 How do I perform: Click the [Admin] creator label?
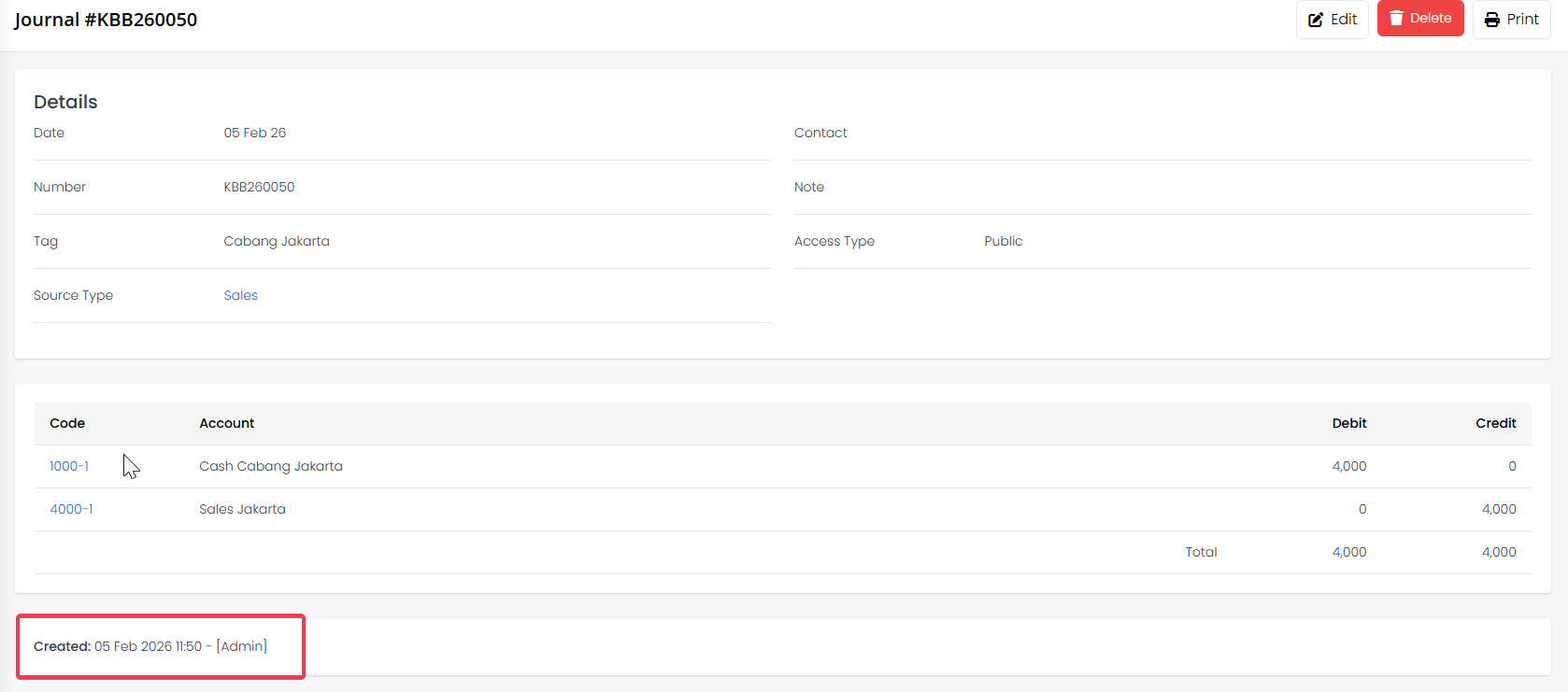point(241,646)
